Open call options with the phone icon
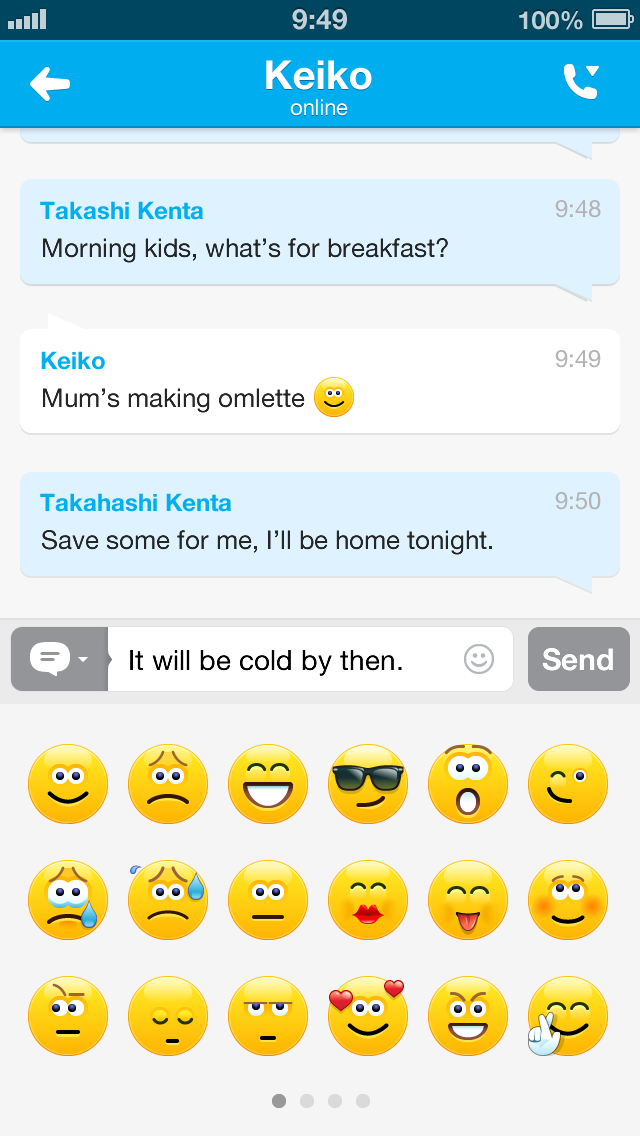Screen dimensions: 640x1136 click(x=581, y=82)
